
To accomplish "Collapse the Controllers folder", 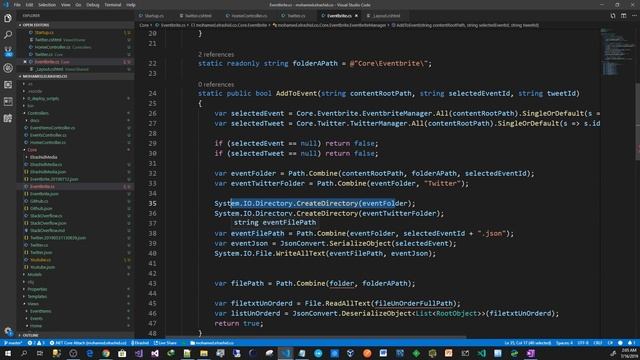I will point(38,113).
